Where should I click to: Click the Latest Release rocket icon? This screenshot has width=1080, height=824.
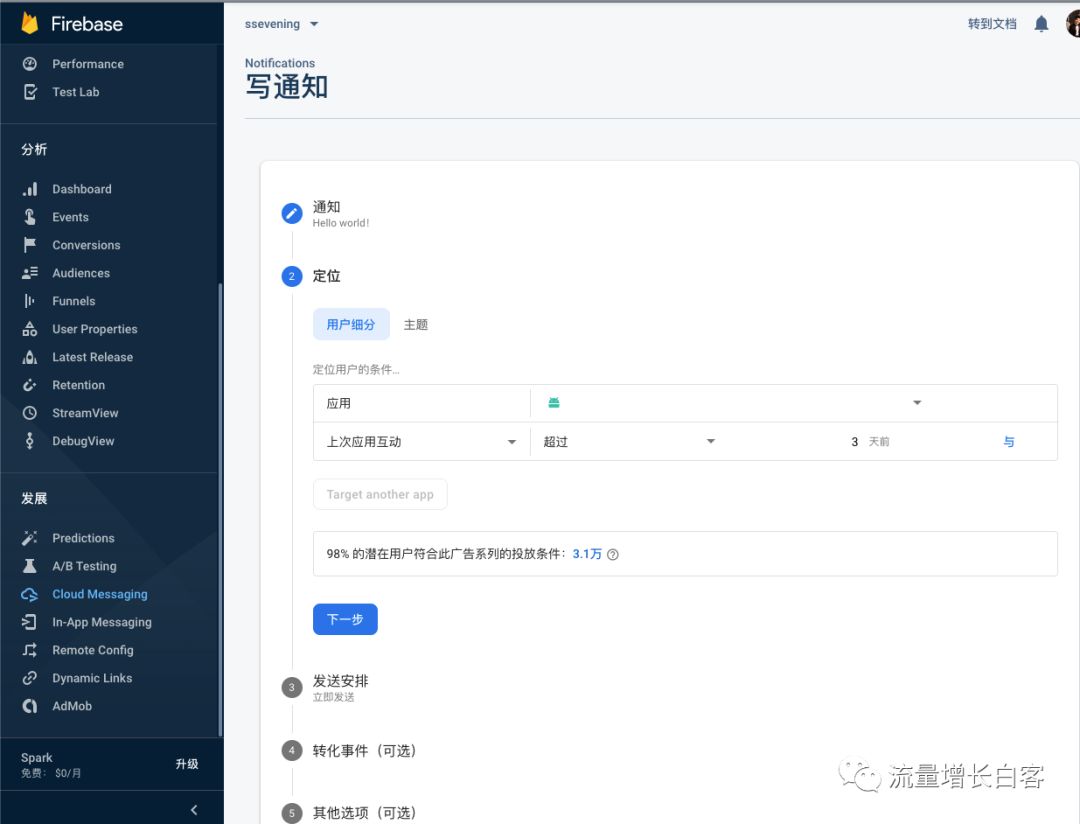pos(30,357)
